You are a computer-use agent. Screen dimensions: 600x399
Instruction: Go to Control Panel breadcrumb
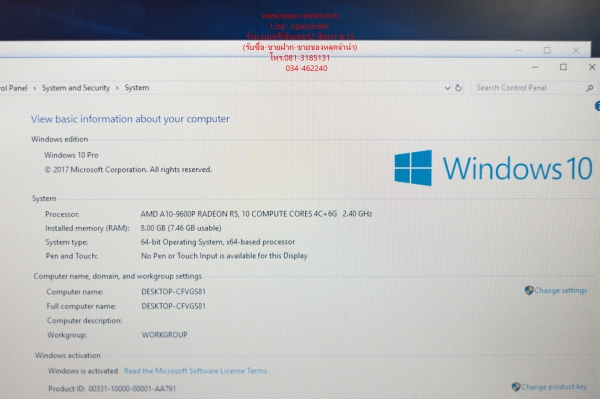(x=14, y=88)
